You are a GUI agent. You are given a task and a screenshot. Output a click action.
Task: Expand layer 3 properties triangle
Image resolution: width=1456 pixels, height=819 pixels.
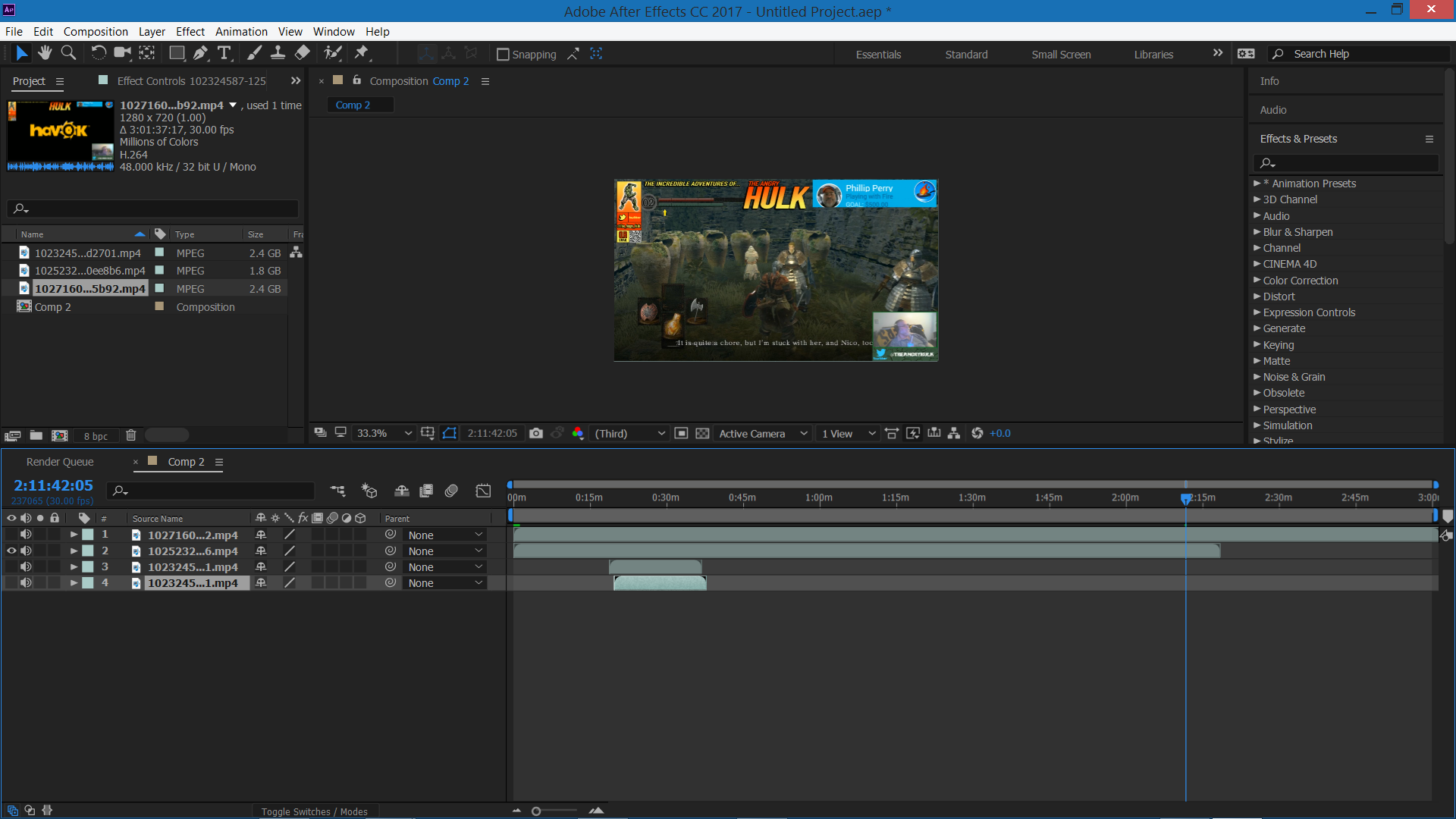point(74,566)
